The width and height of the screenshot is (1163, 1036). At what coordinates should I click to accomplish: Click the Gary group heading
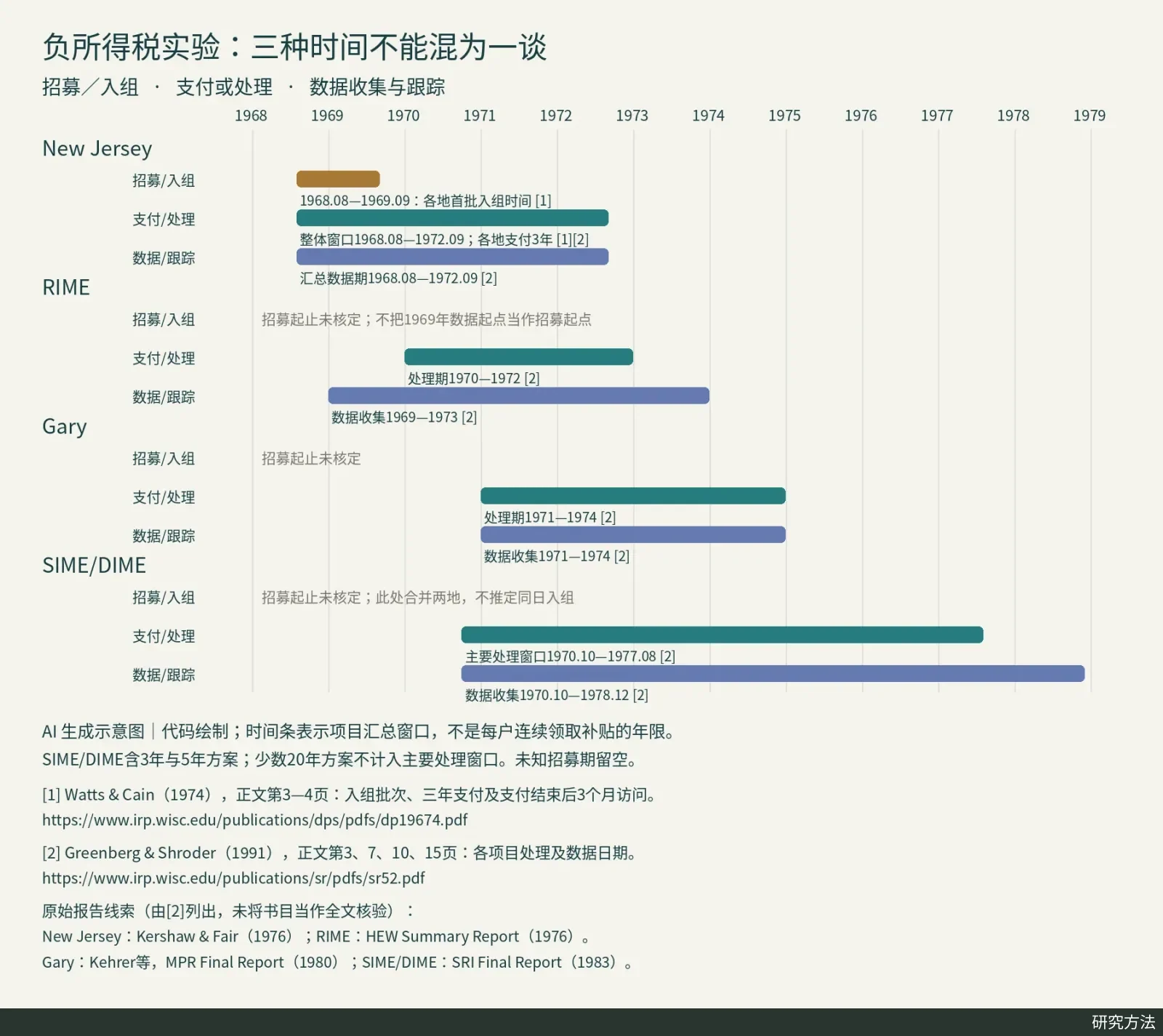[65, 427]
